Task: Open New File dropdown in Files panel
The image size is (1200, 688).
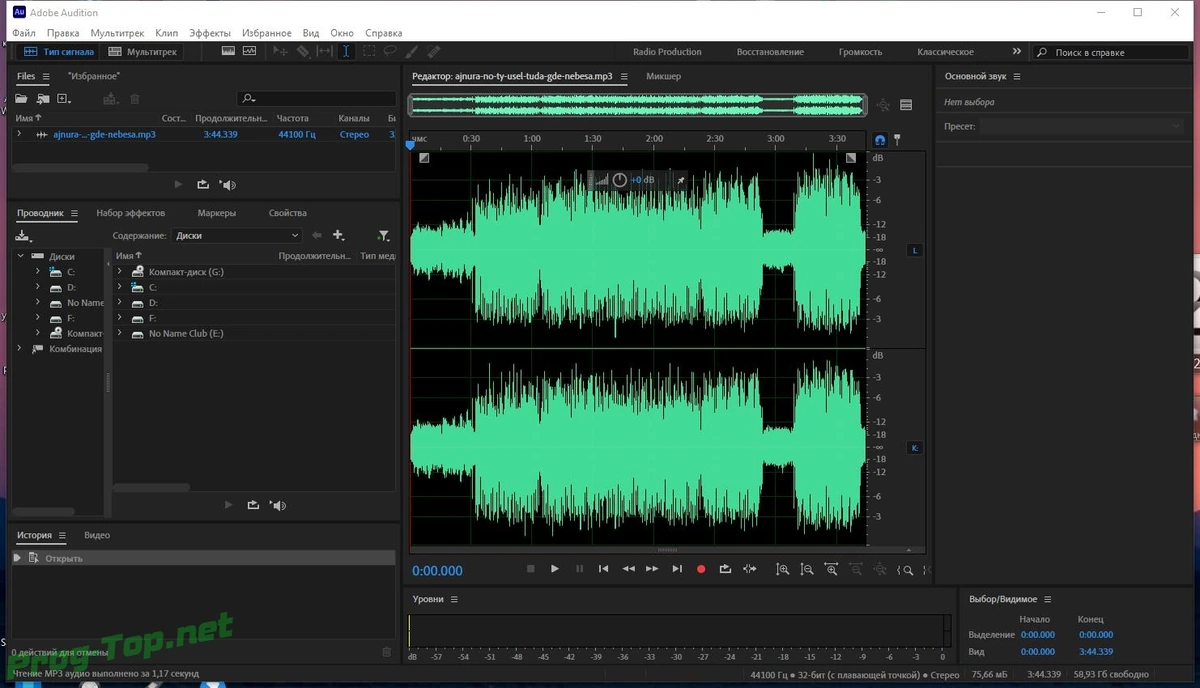Action: click(x=65, y=99)
